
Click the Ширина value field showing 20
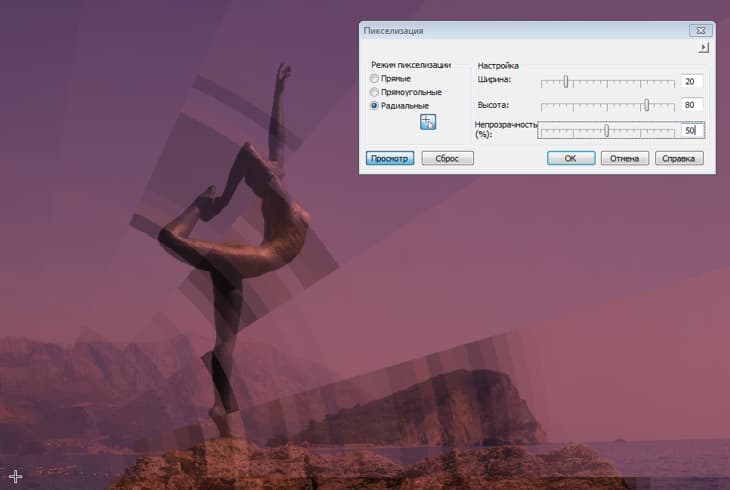[x=691, y=81]
